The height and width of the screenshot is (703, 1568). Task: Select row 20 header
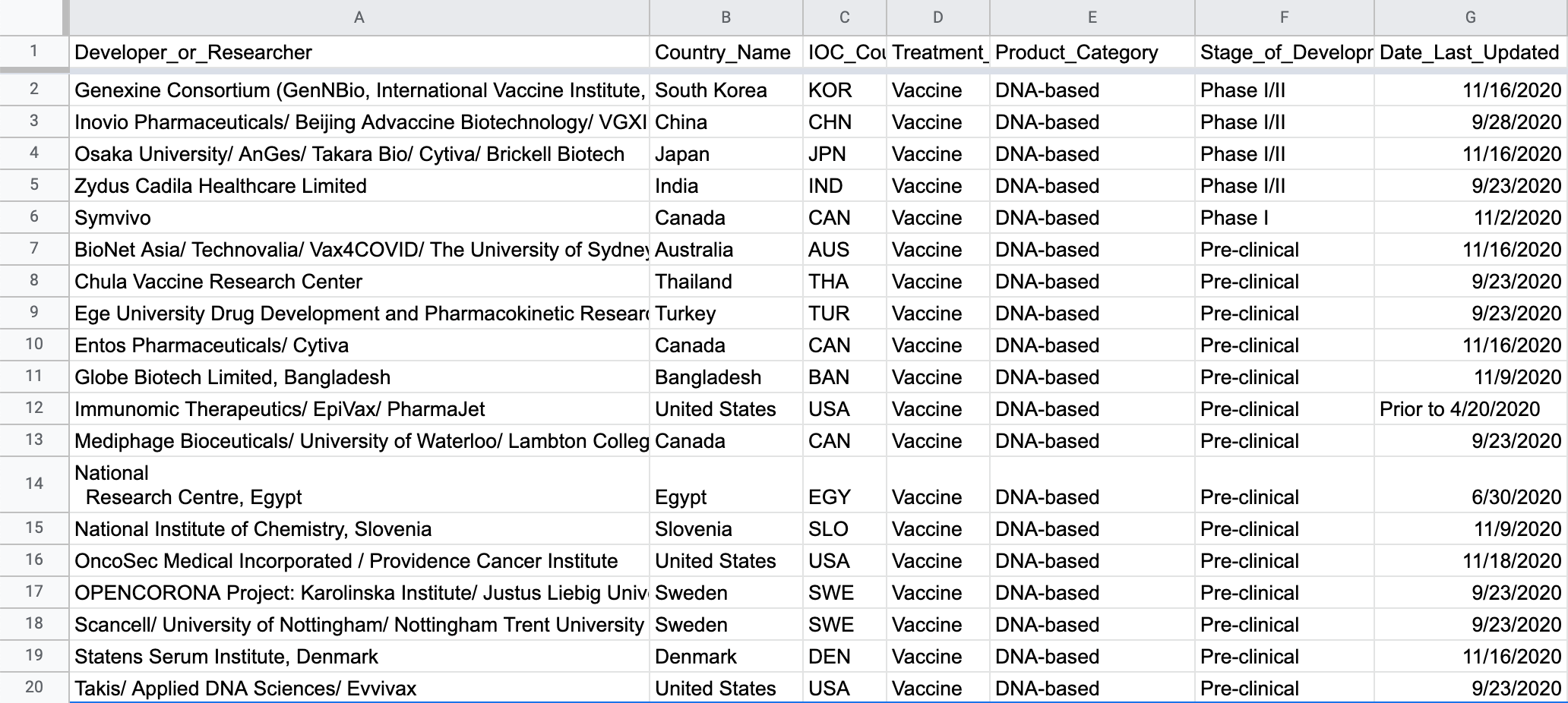pos(34,687)
